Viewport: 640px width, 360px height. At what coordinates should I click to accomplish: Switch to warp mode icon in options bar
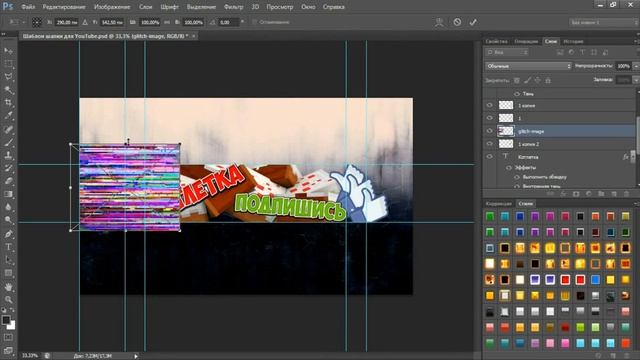pyautogui.click(x=439, y=22)
